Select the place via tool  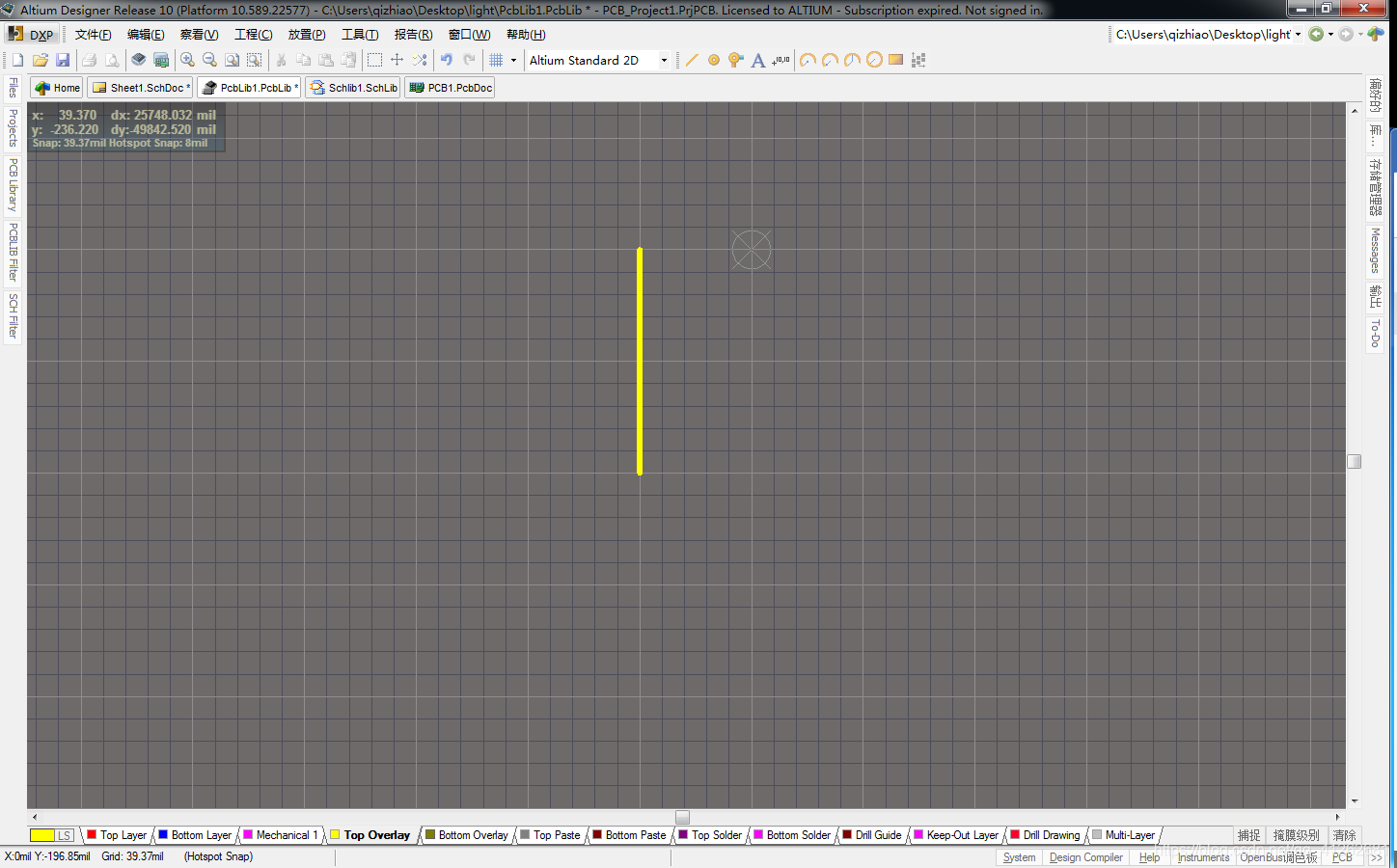point(736,60)
